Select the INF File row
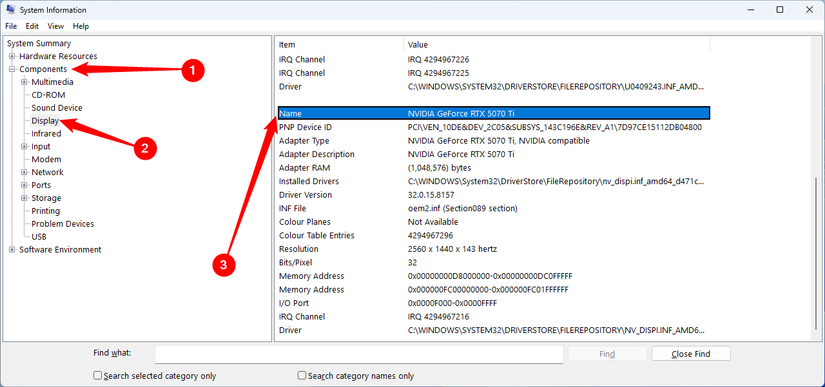The width and height of the screenshot is (825, 387). point(494,209)
